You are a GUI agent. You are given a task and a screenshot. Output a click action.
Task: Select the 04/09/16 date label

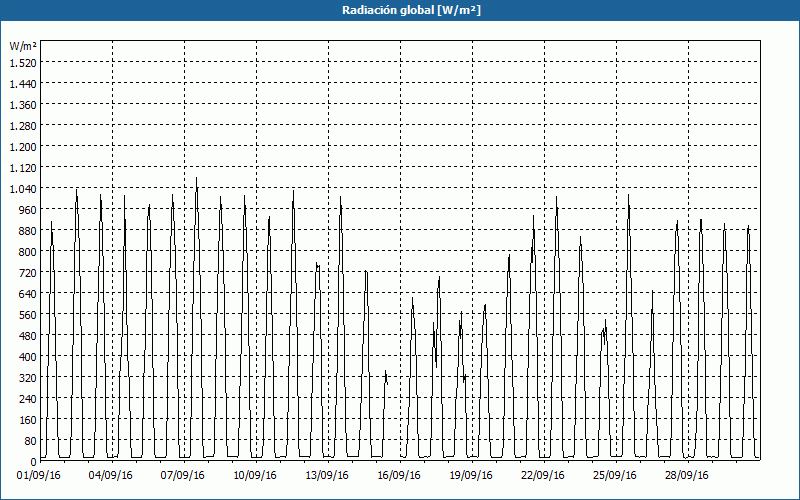click(x=111, y=475)
